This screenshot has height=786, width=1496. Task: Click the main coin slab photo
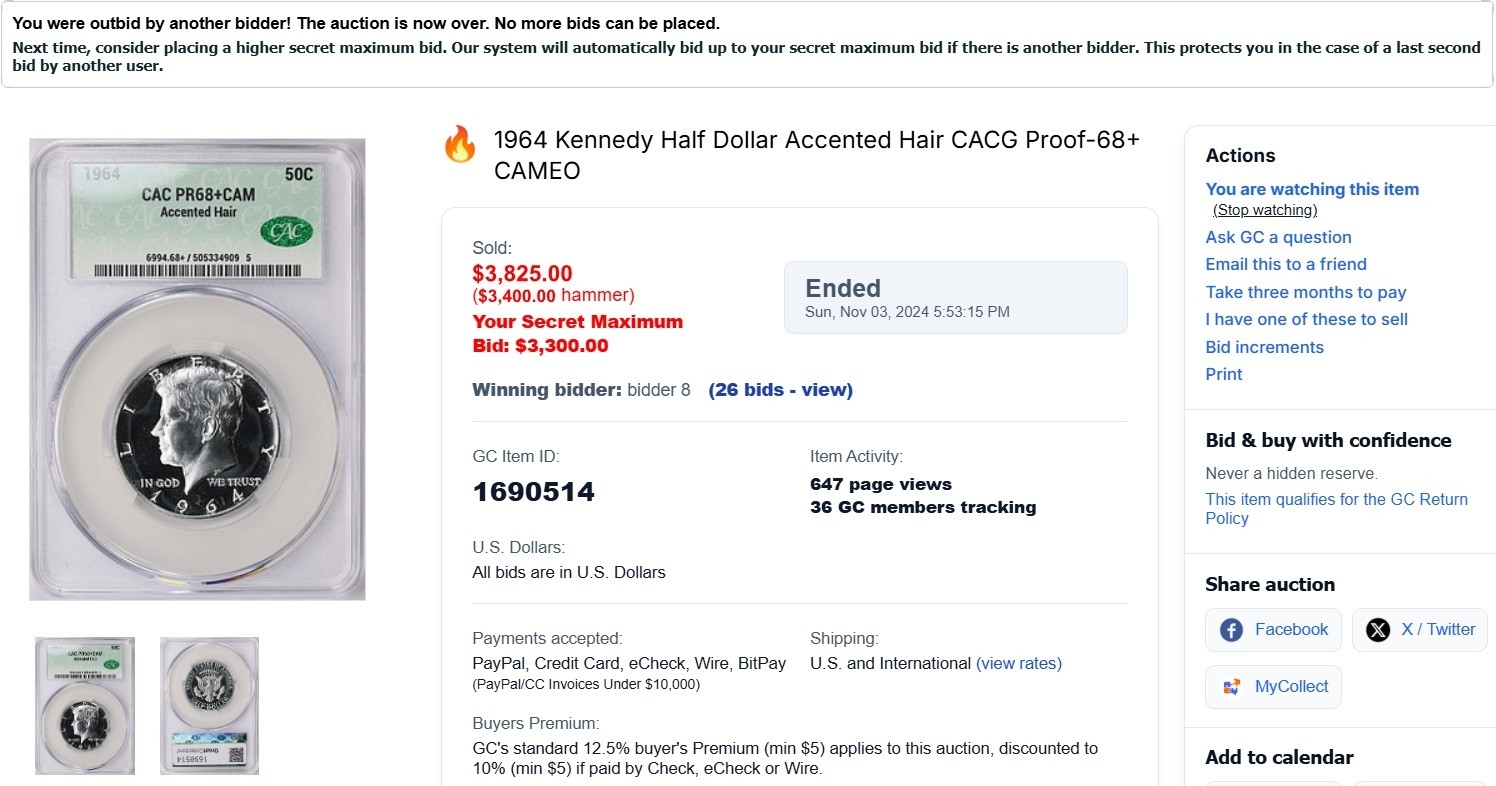(197, 369)
